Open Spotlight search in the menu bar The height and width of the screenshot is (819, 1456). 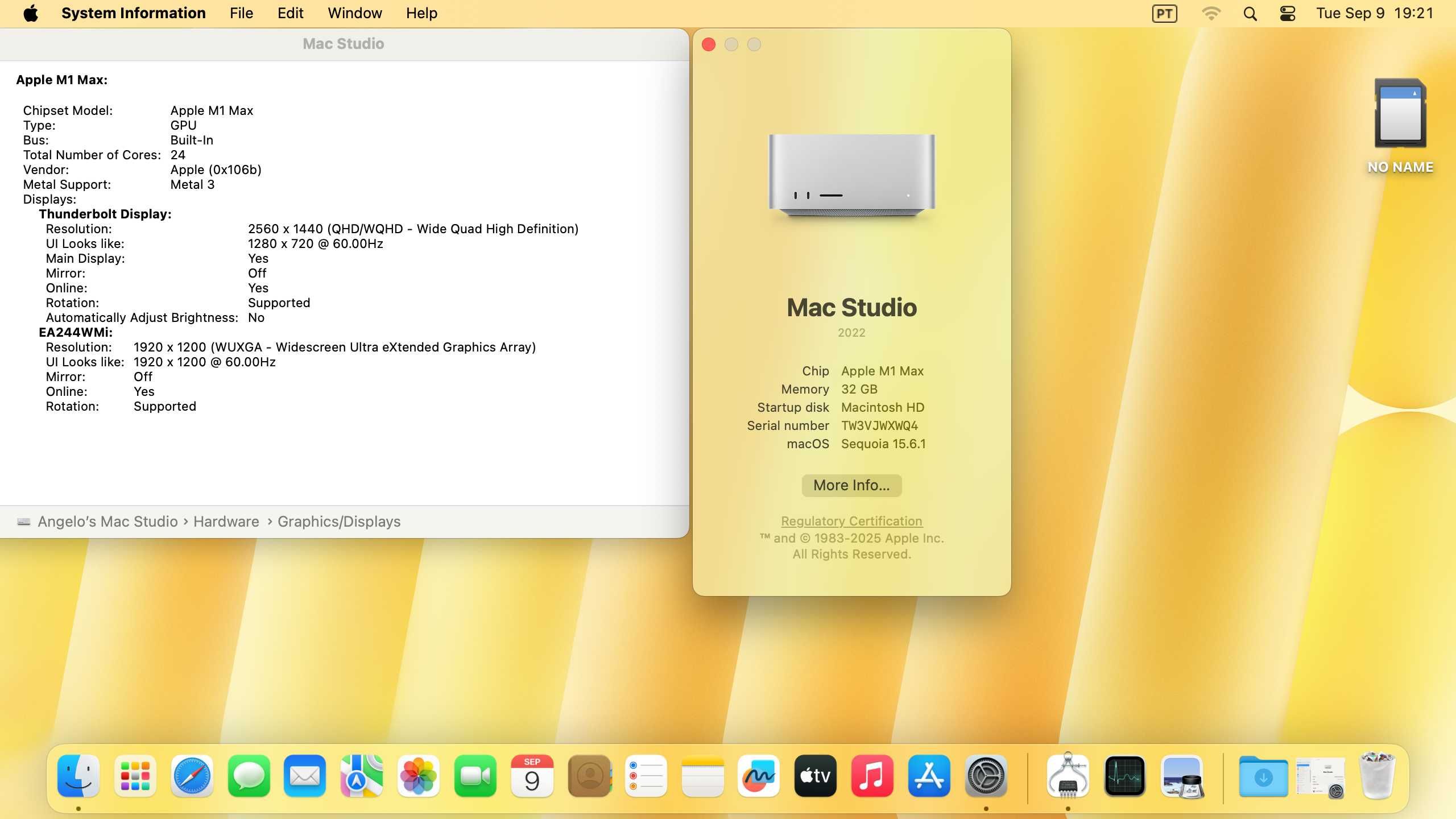1250,14
